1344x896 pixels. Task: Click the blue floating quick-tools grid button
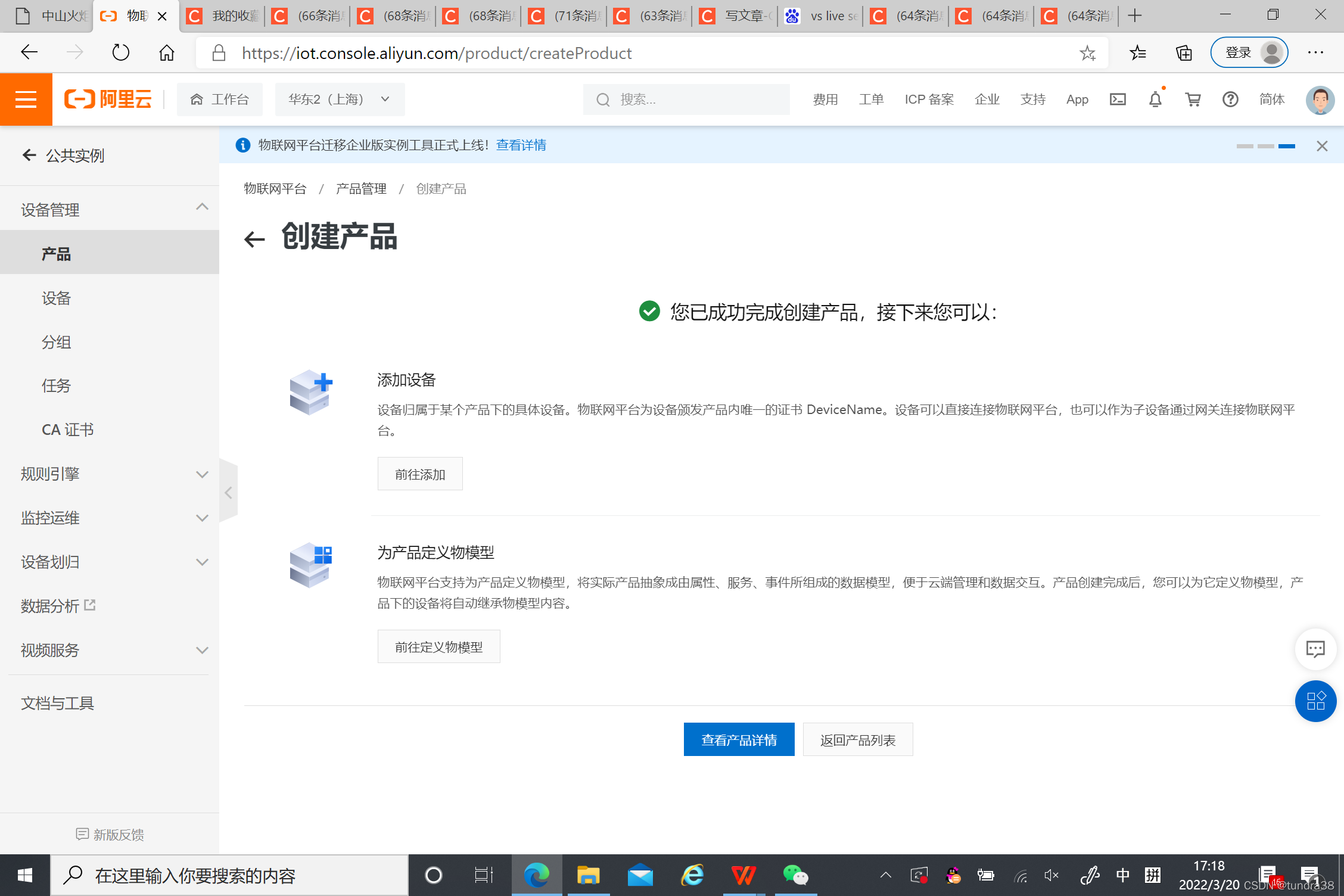(1315, 701)
